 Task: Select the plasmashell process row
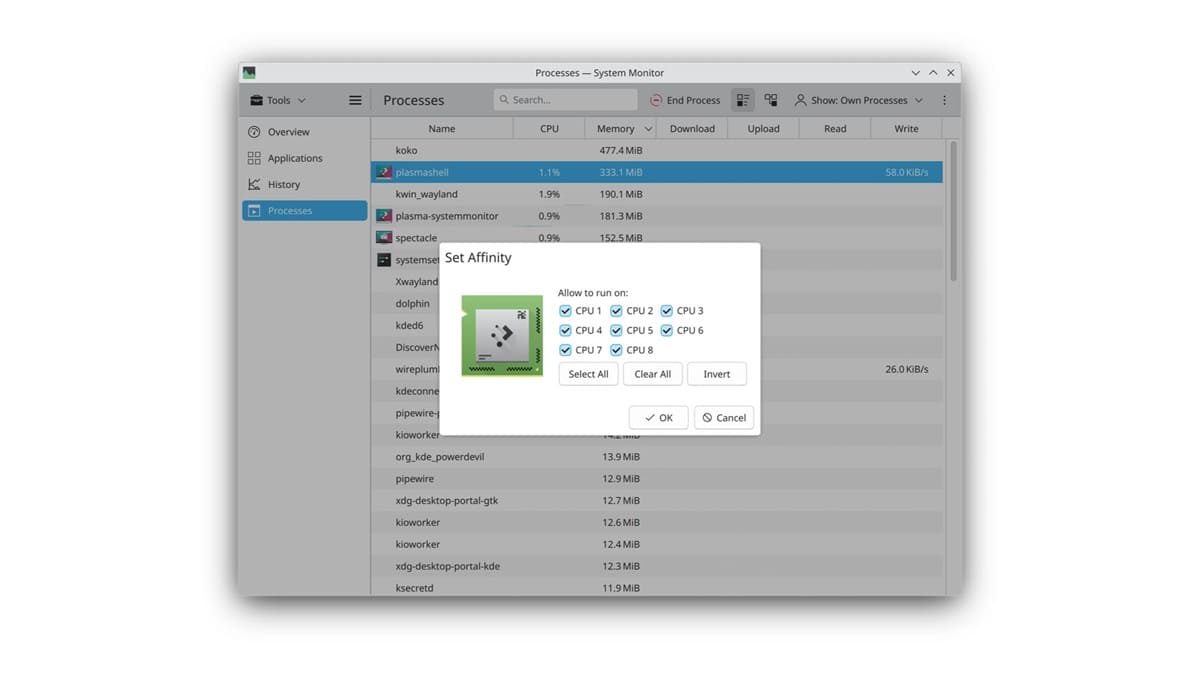[657, 173]
